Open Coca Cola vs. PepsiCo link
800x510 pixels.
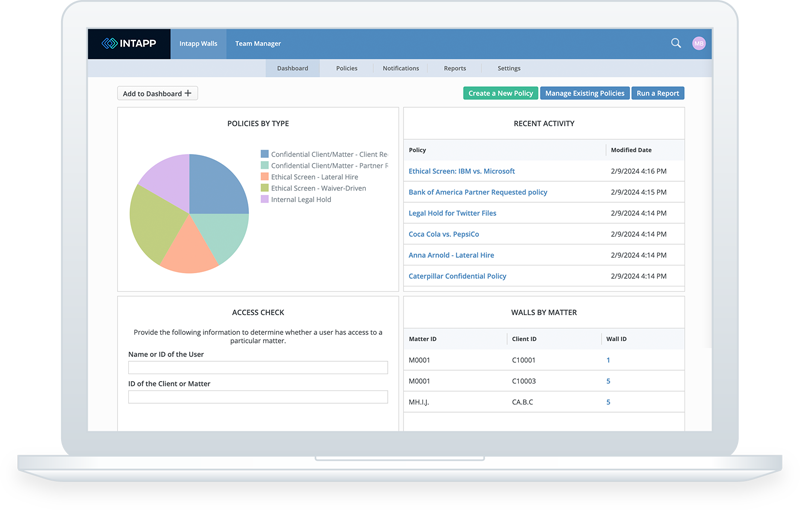coord(443,234)
